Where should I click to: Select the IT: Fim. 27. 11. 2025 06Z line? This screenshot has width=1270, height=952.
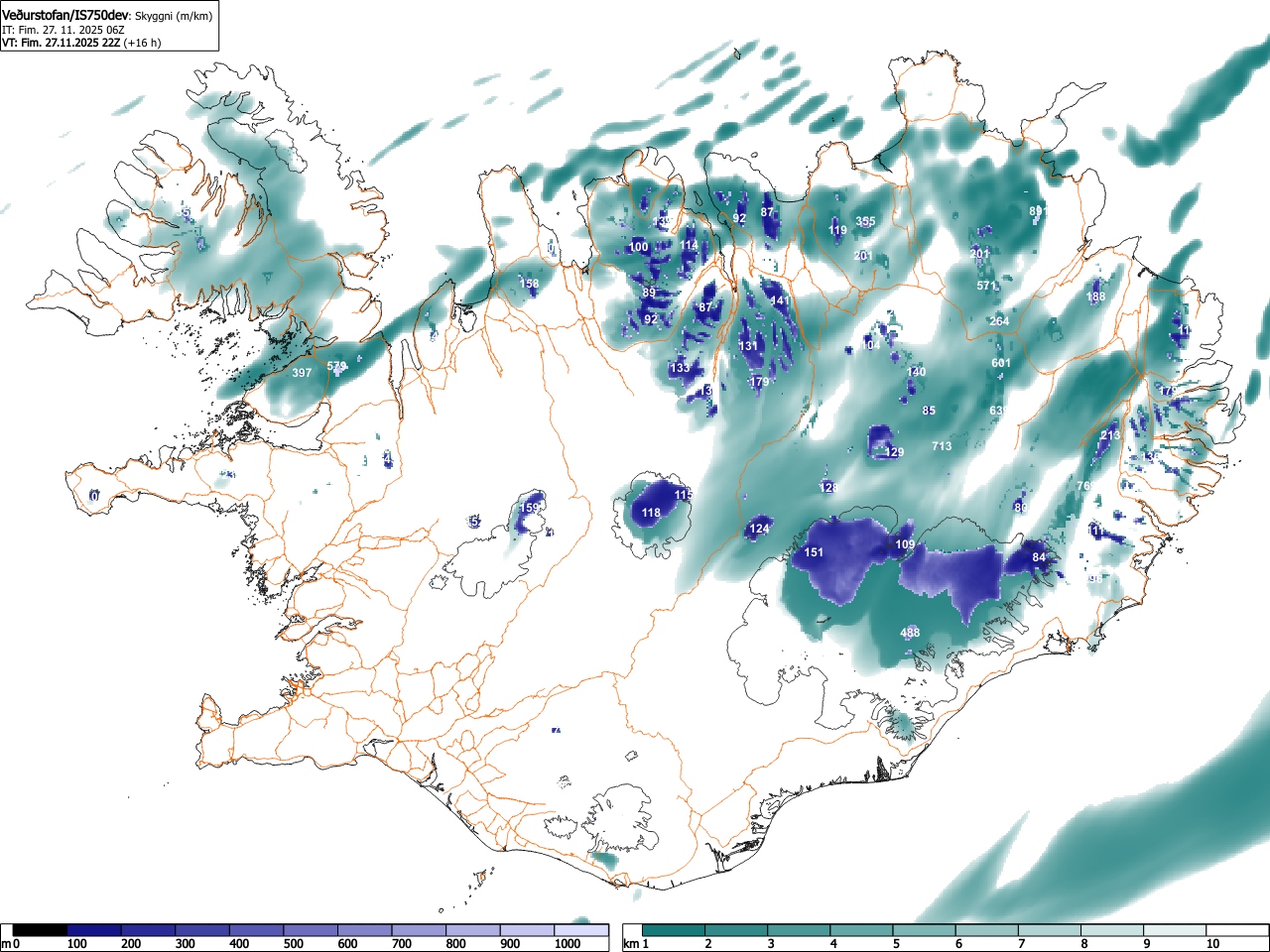pyautogui.click(x=63, y=30)
